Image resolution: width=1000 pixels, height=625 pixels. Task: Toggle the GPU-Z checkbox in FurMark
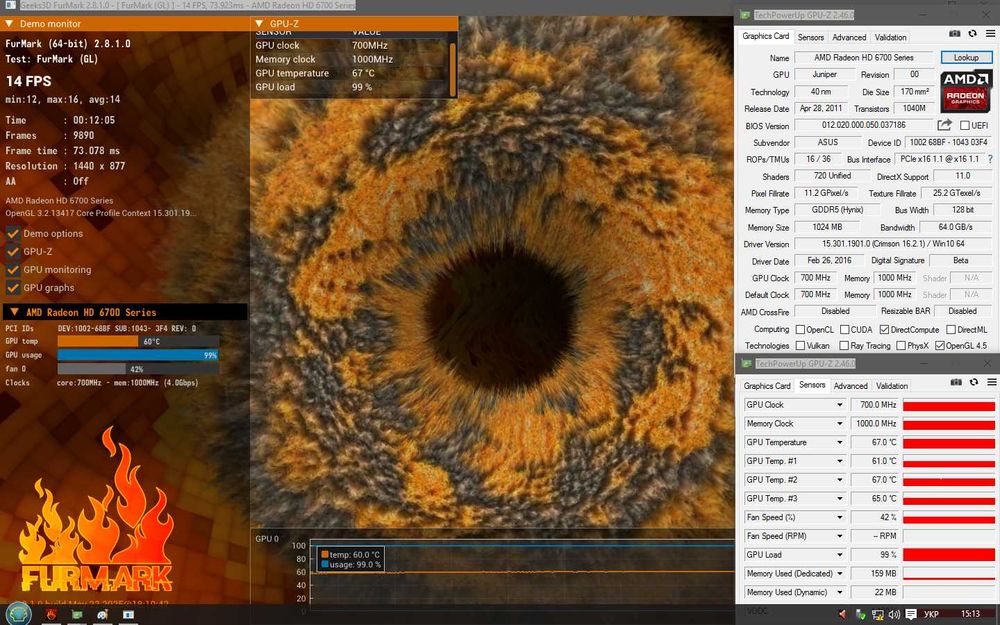click(13, 251)
